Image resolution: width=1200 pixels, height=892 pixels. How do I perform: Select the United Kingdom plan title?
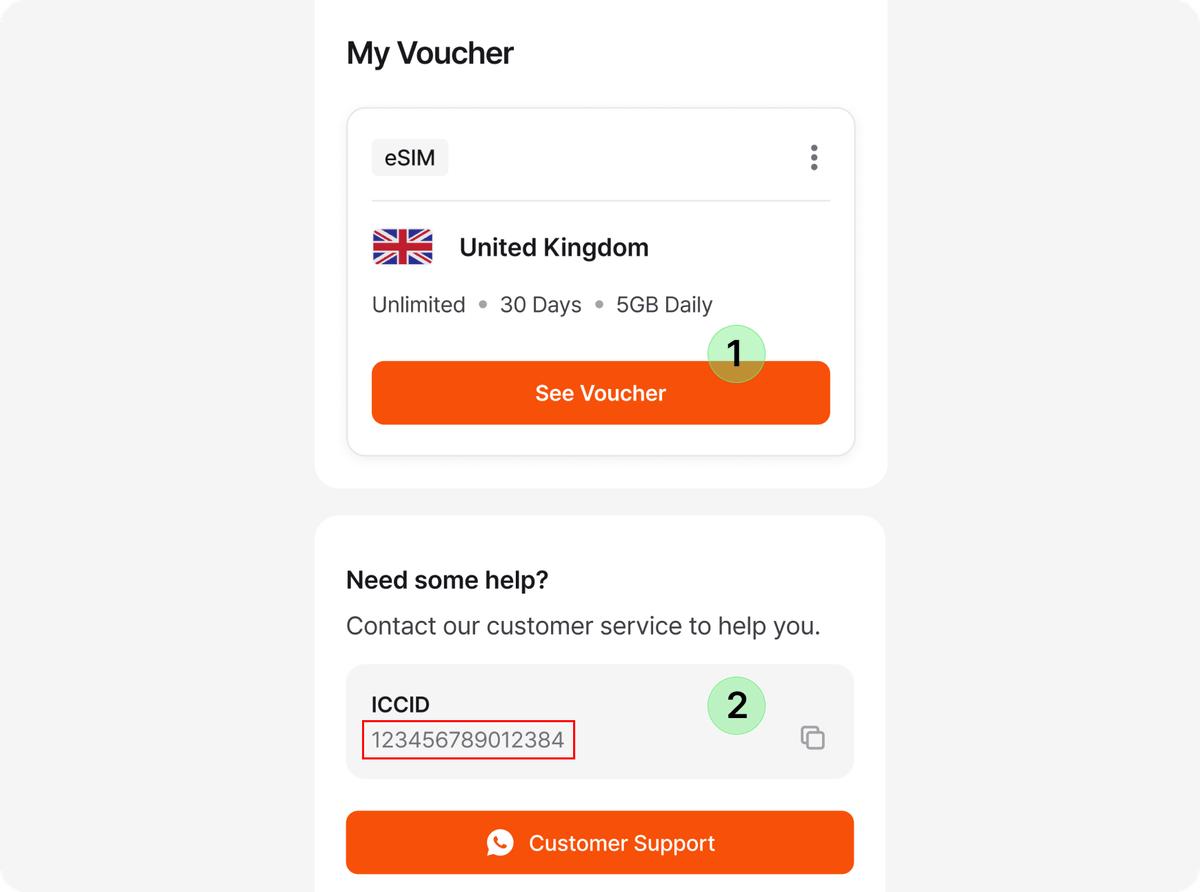click(553, 247)
